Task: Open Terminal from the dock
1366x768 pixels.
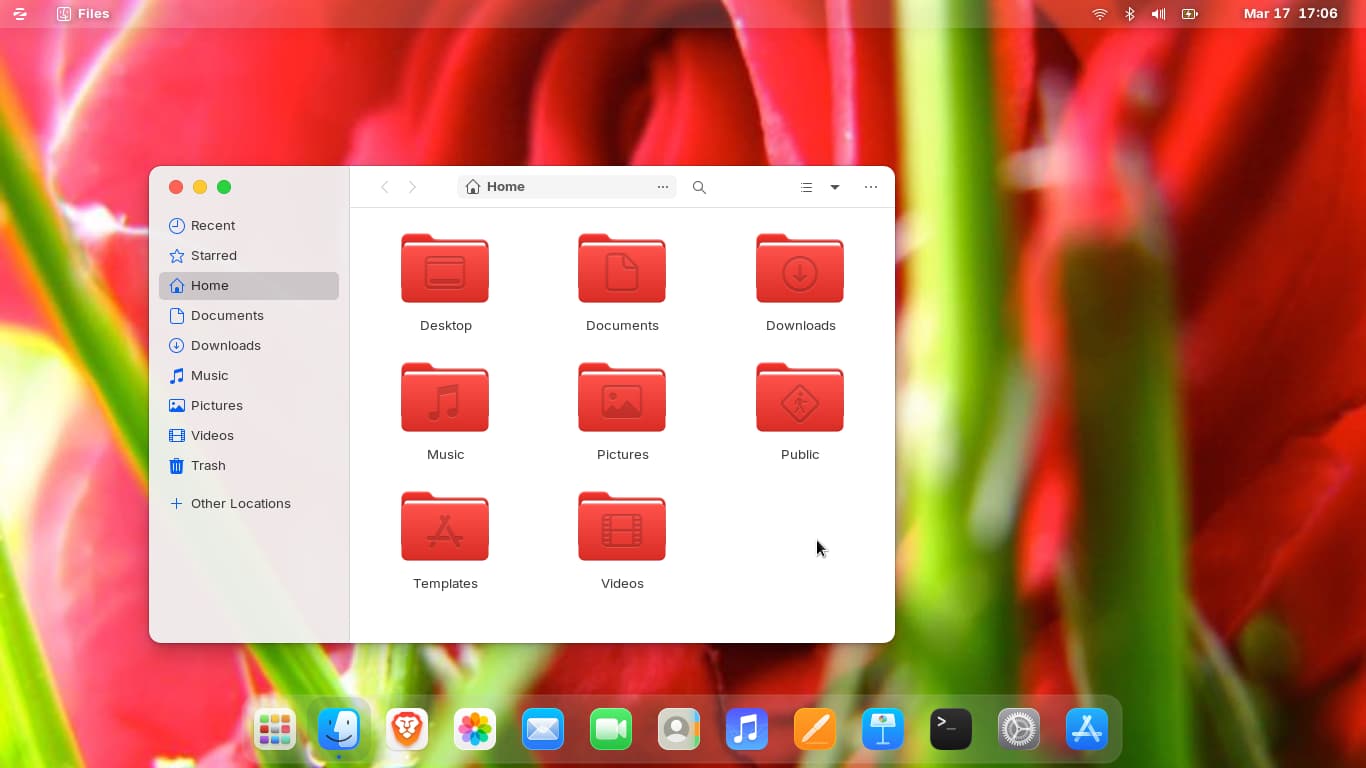Action: [x=951, y=729]
